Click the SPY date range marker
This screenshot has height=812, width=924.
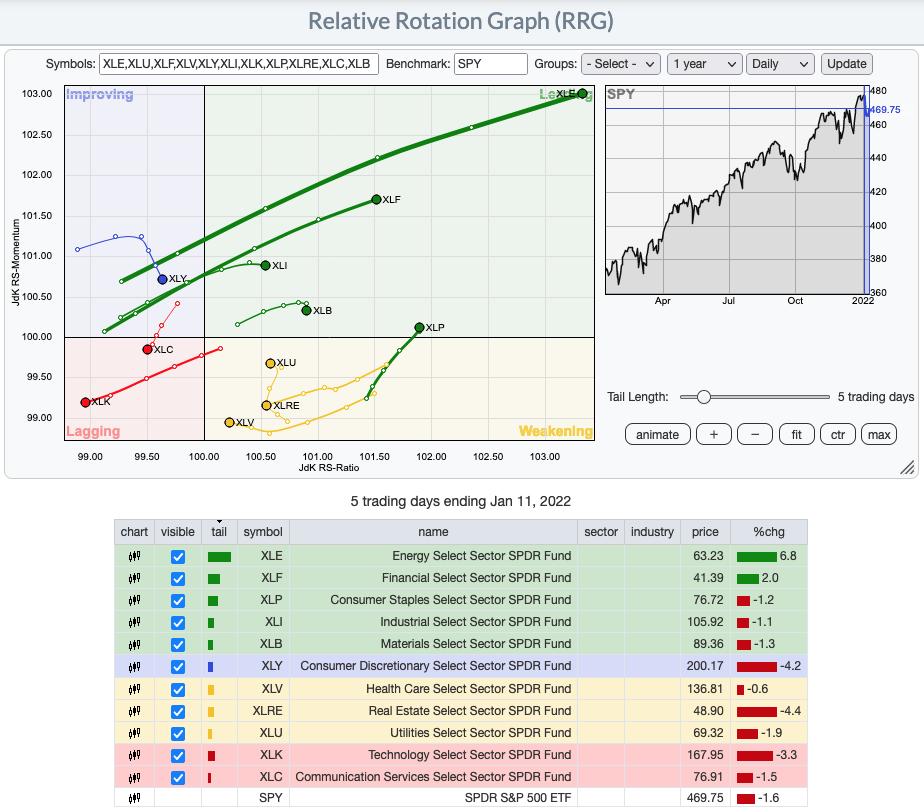point(866,190)
